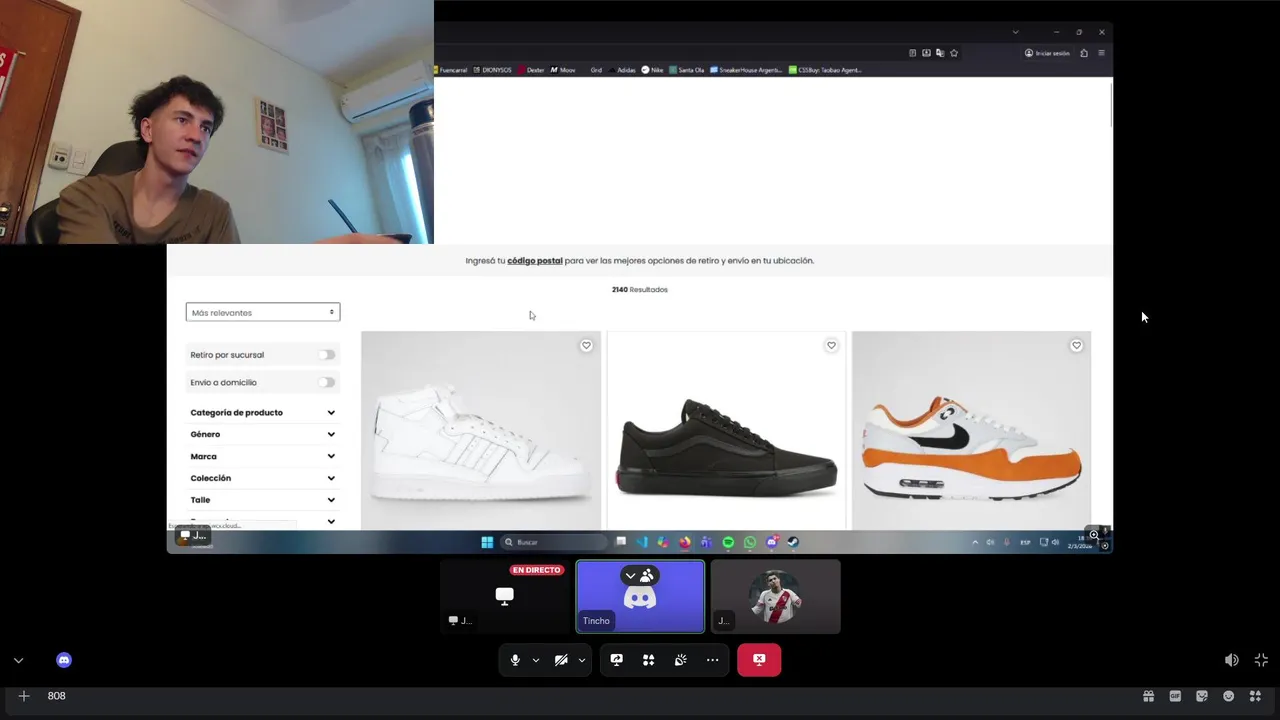The height and width of the screenshot is (720, 1280).
Task: Open the soundboard button
Action: (681, 660)
